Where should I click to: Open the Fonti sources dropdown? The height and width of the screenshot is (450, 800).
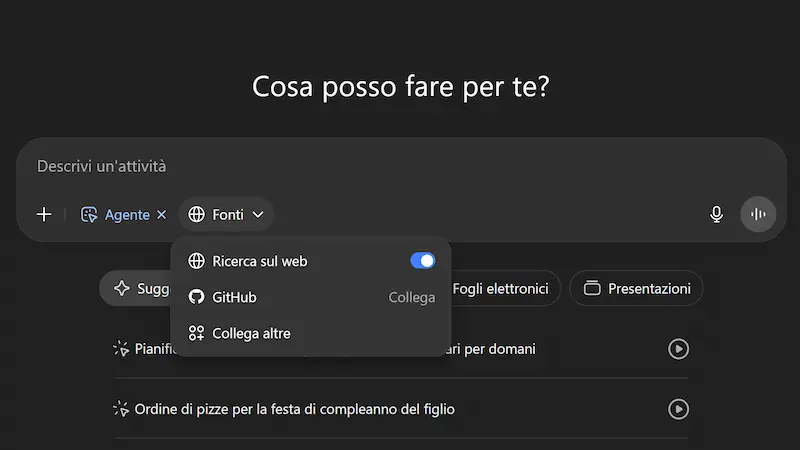click(226, 215)
